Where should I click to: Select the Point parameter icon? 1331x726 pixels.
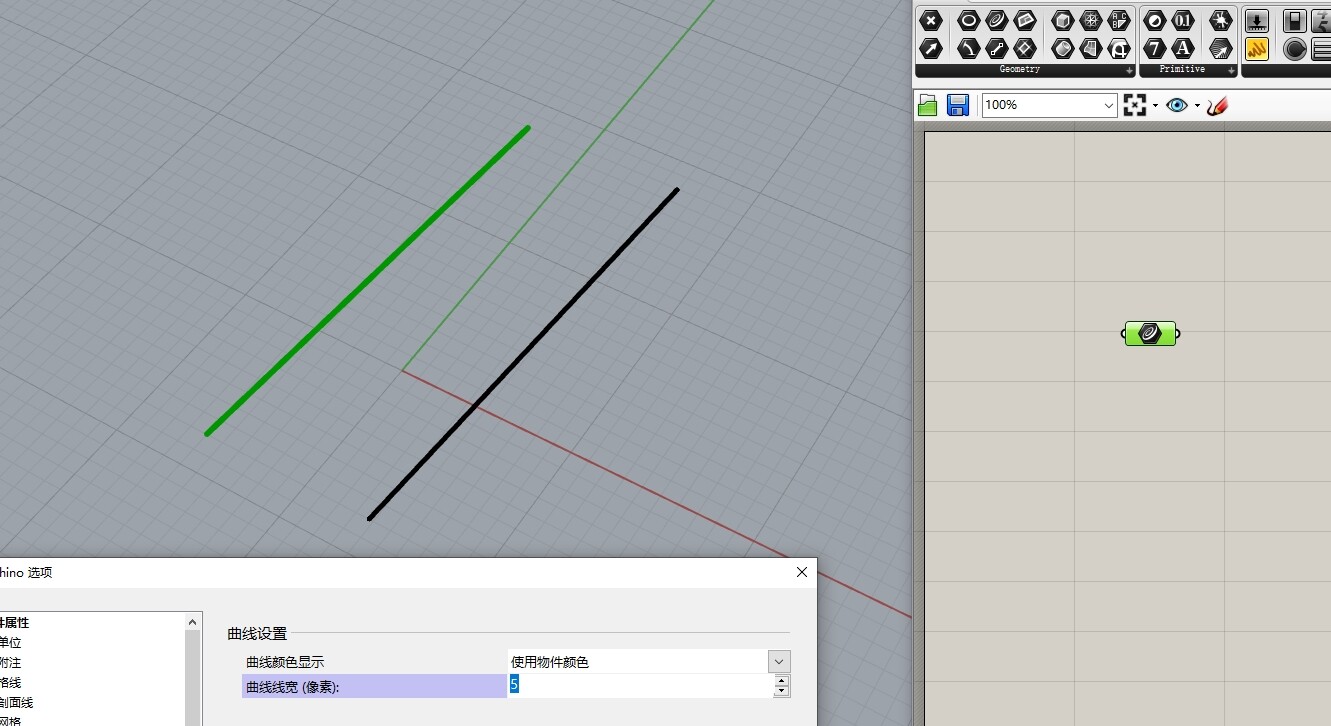point(931,21)
